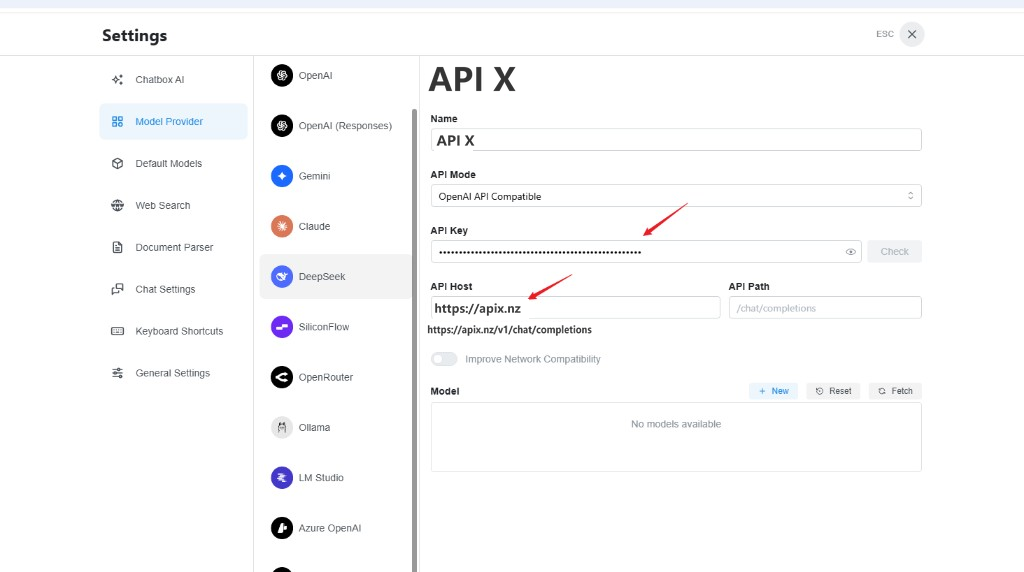This screenshot has height=572, width=1024.
Task: Click the Chatbox AI sparkle icon
Action: coord(118,80)
